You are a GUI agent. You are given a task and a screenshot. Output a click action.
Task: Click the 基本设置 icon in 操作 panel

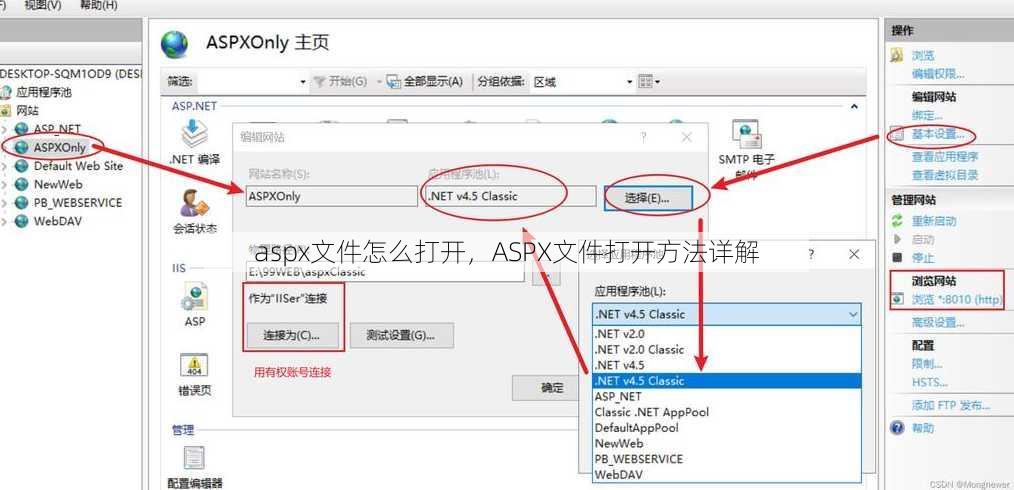(897, 135)
